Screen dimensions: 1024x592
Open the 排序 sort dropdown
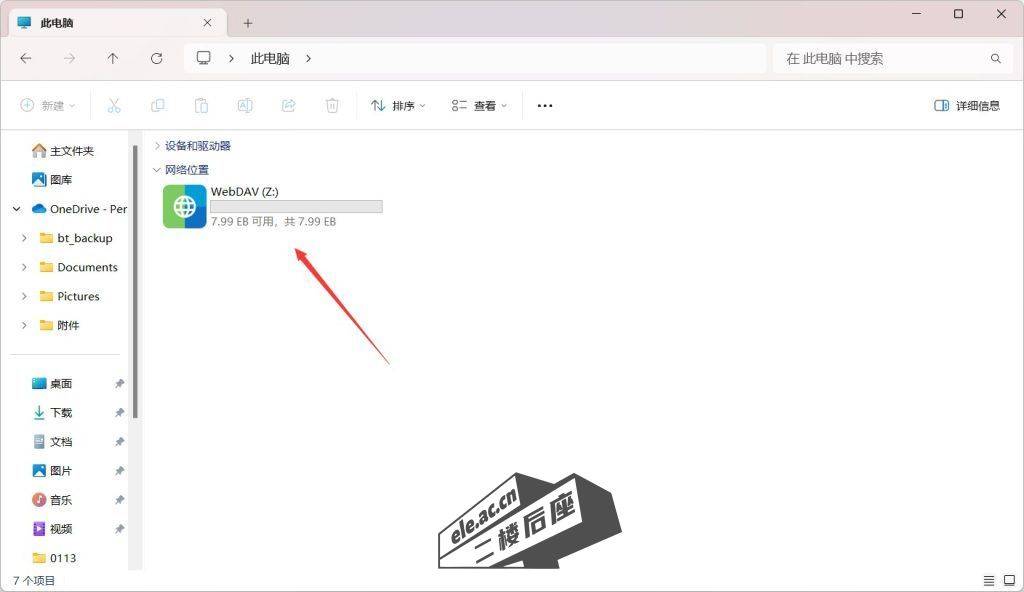click(398, 105)
